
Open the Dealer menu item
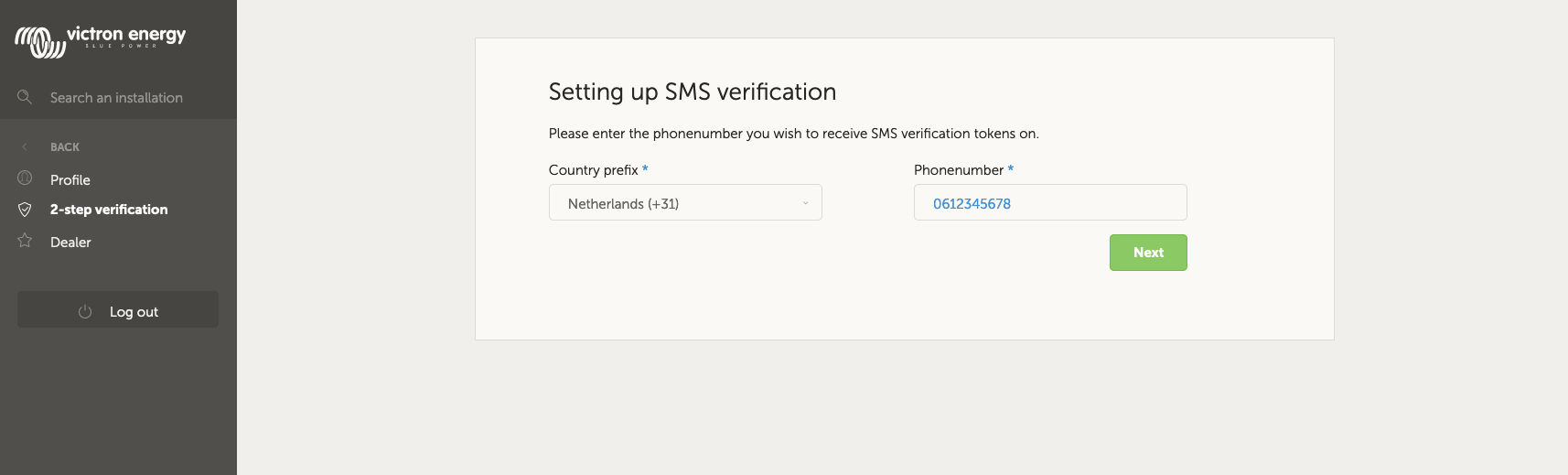click(x=70, y=243)
